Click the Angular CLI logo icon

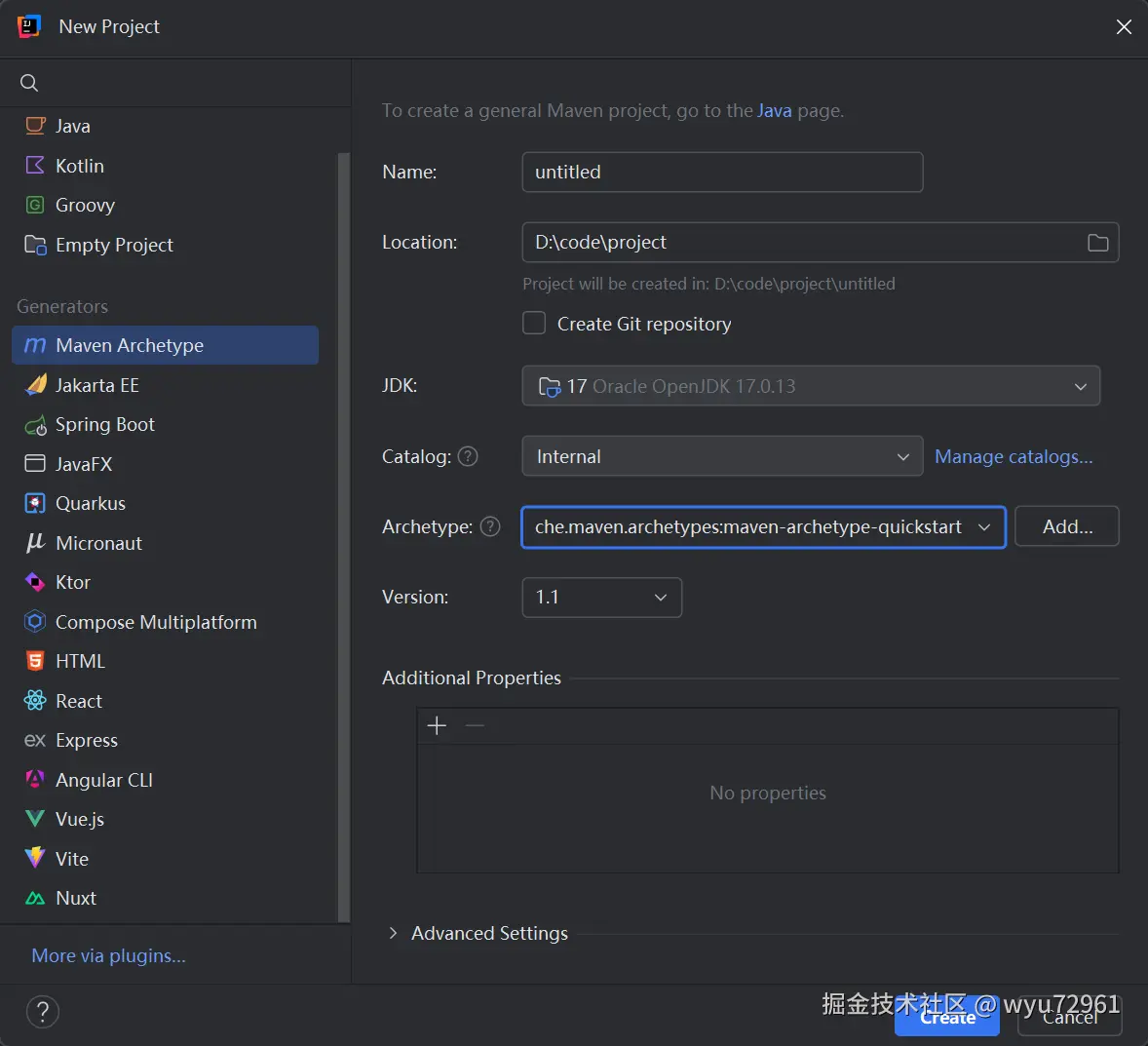tap(35, 779)
